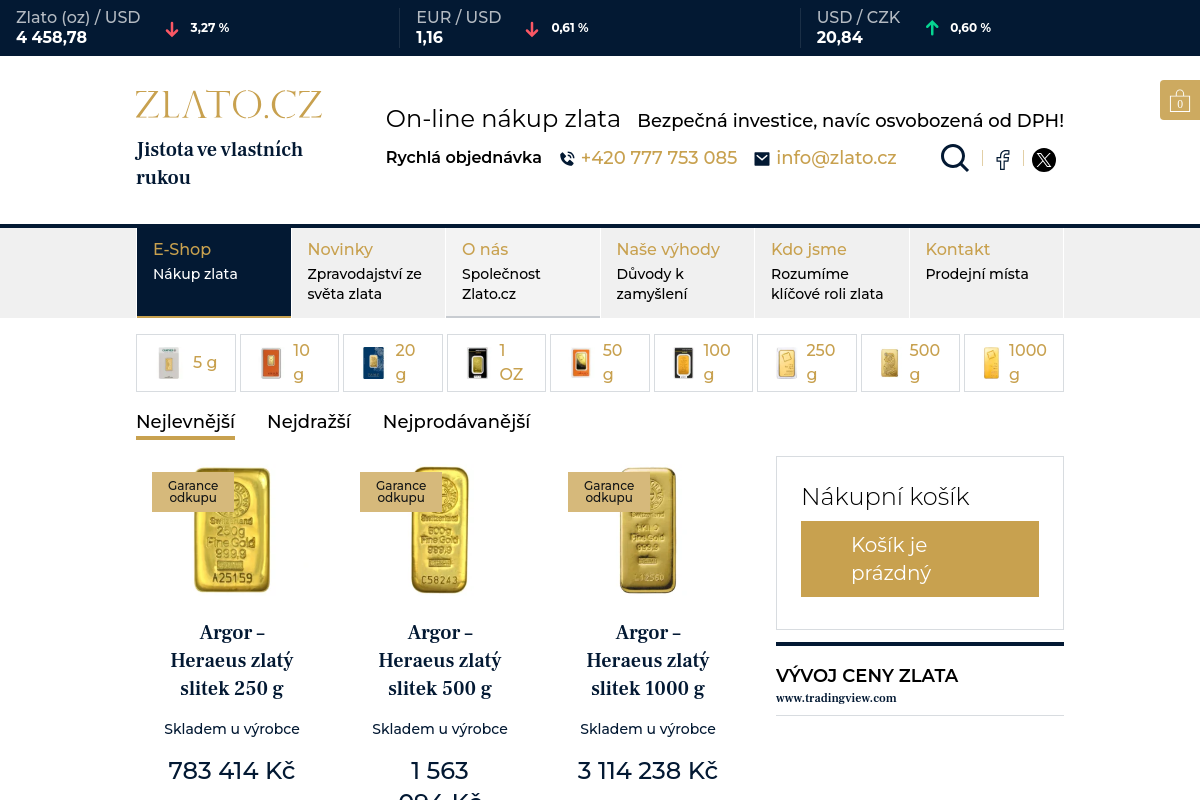Open the E-Shop Nákup zlata menu item
The image size is (1200, 800).
pyautogui.click(x=214, y=272)
